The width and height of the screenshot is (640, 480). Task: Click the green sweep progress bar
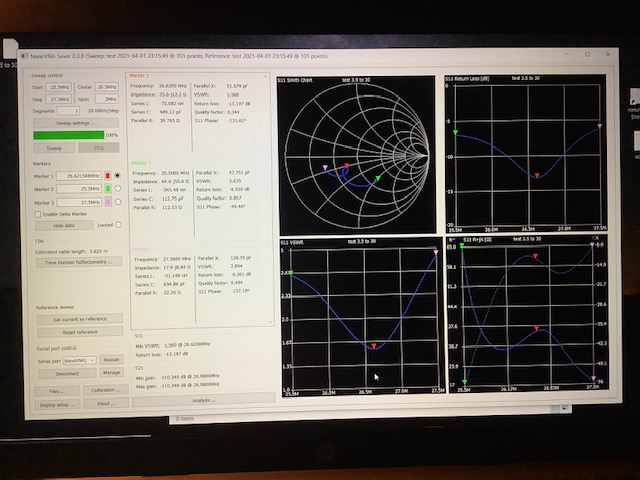[69, 135]
